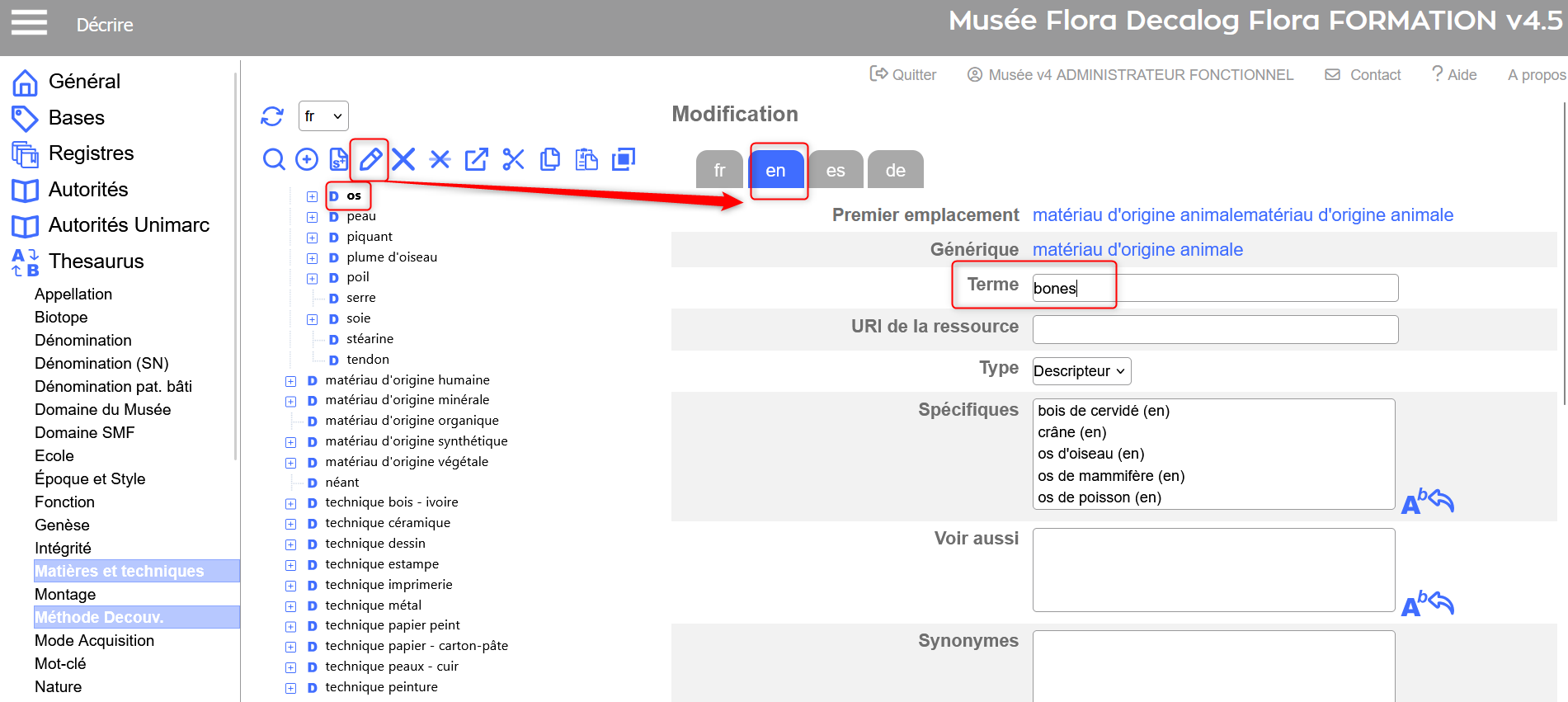Open the Aide help link
1568x702 pixels.
1462,75
